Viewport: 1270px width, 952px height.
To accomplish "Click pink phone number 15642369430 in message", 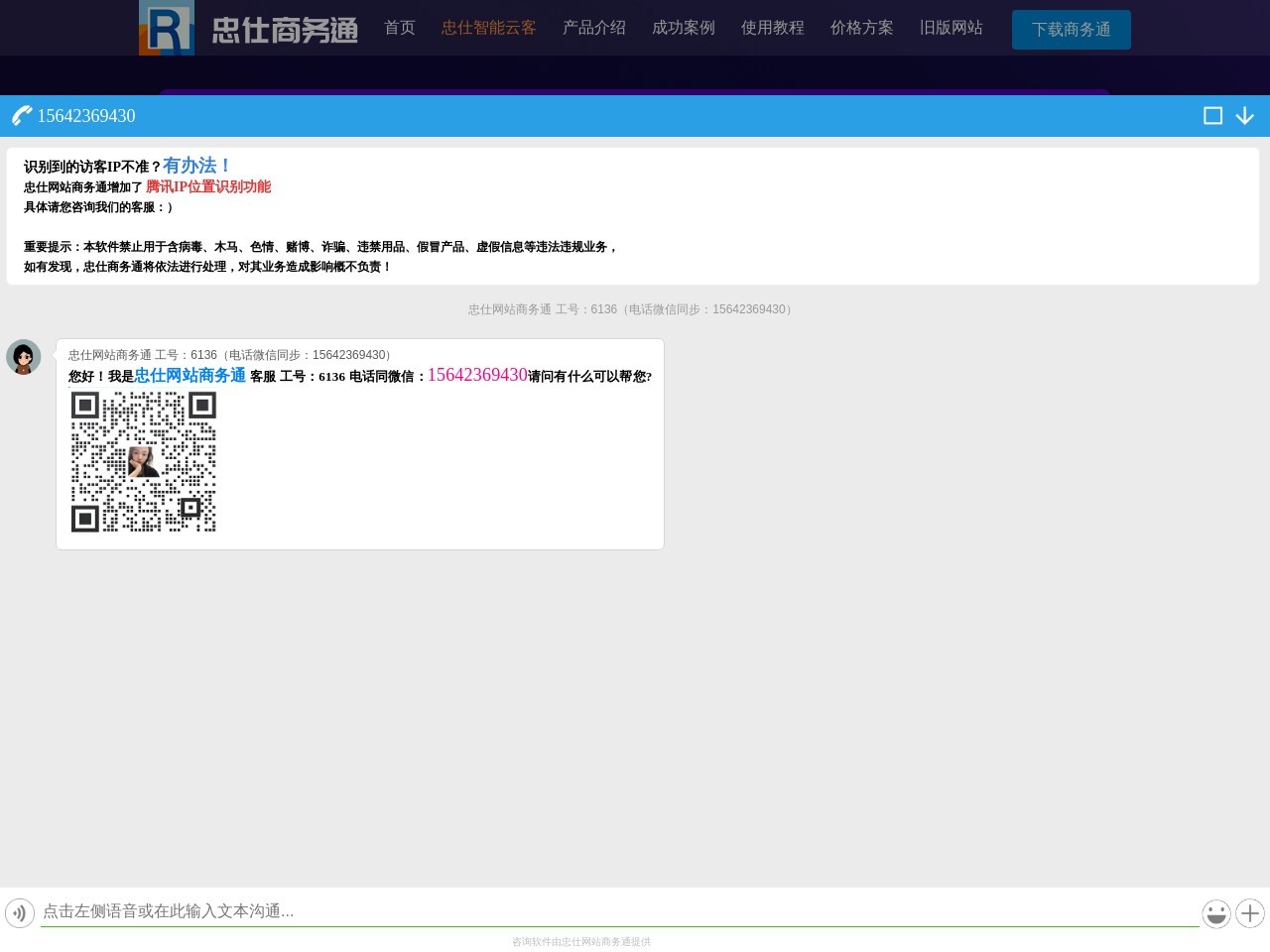I will pyautogui.click(x=477, y=375).
